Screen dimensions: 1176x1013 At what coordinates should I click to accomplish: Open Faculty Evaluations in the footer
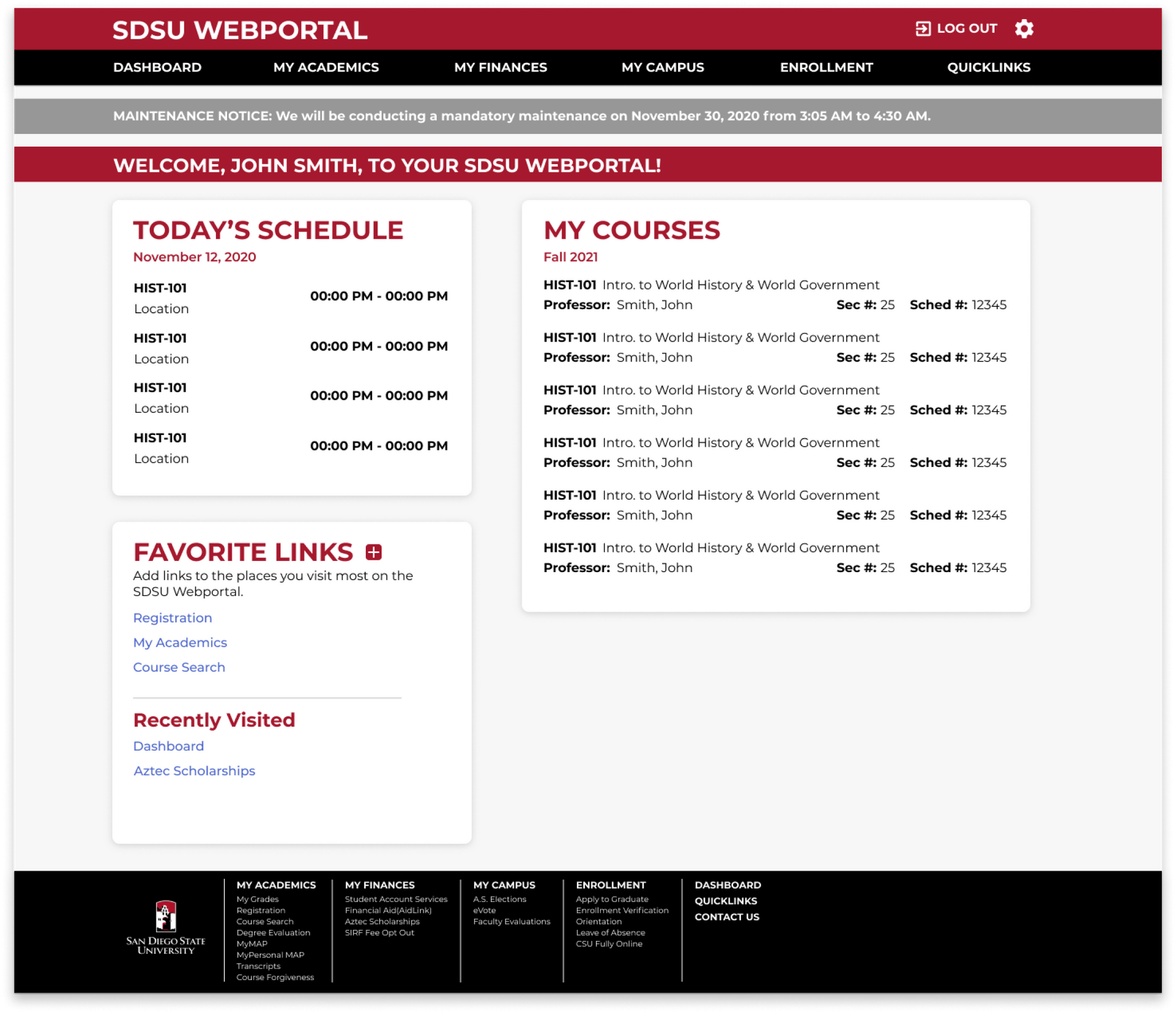click(x=512, y=921)
